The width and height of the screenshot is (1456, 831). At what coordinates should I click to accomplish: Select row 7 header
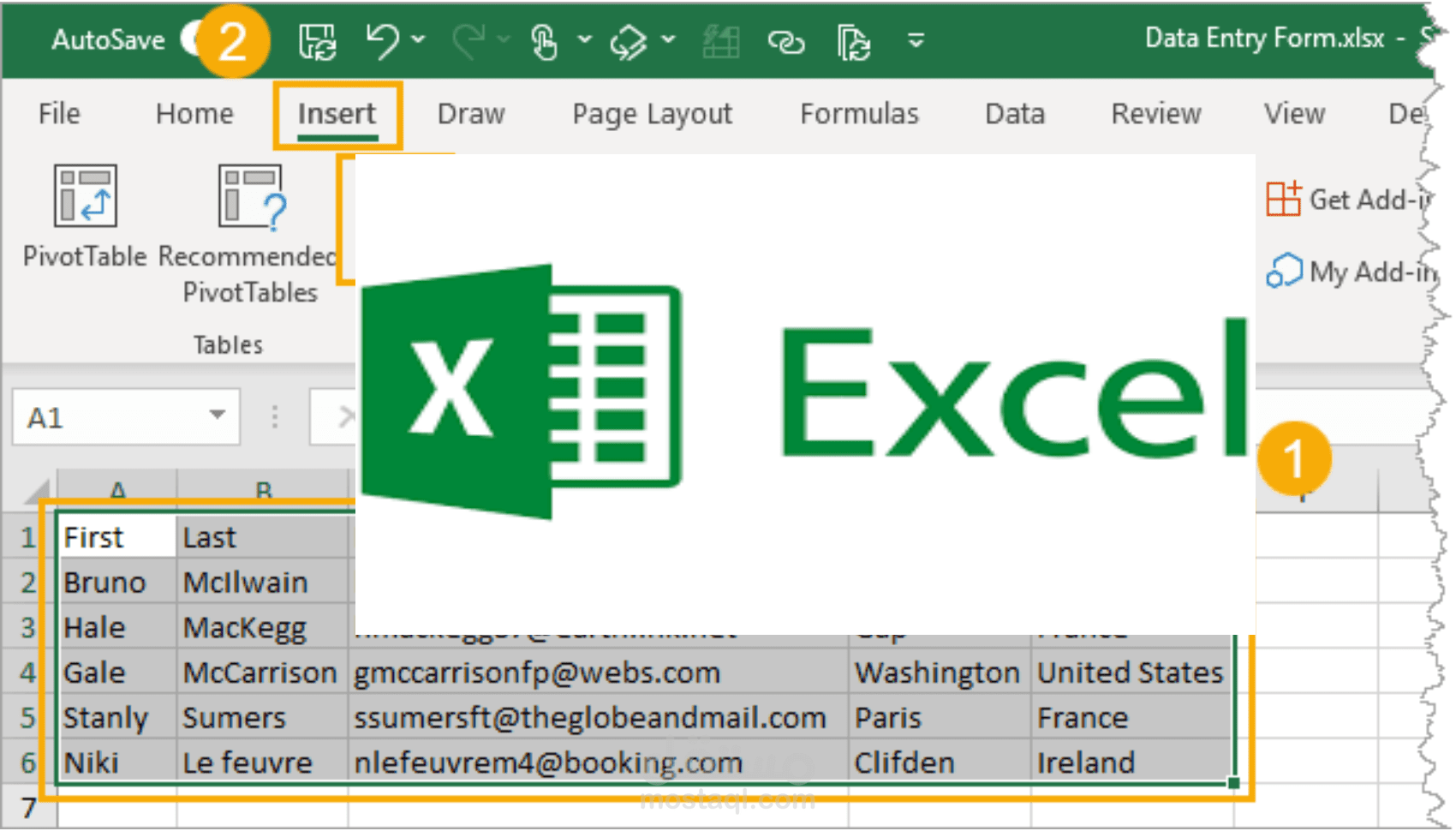point(28,808)
